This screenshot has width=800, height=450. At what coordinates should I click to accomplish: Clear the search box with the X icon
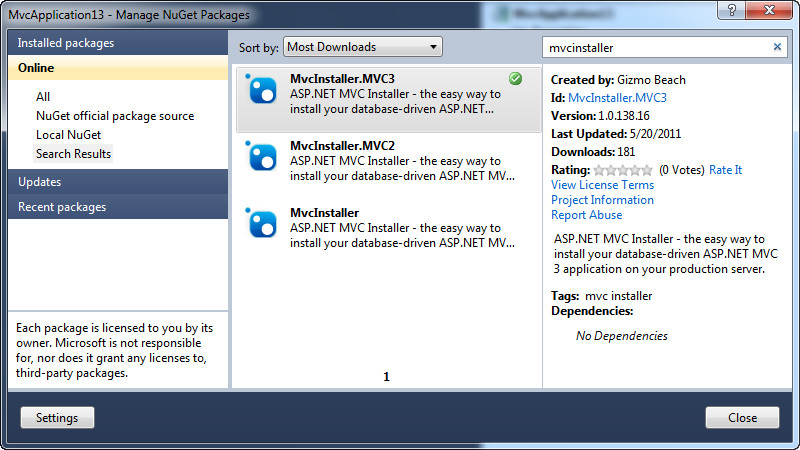pos(777,47)
